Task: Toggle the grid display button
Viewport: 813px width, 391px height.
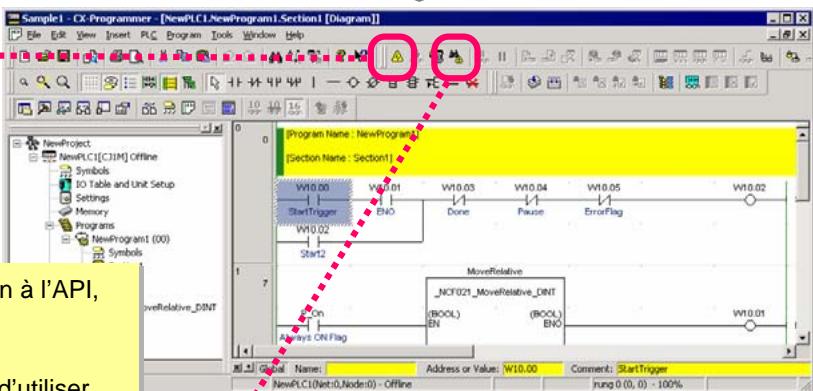Action: coord(90,82)
